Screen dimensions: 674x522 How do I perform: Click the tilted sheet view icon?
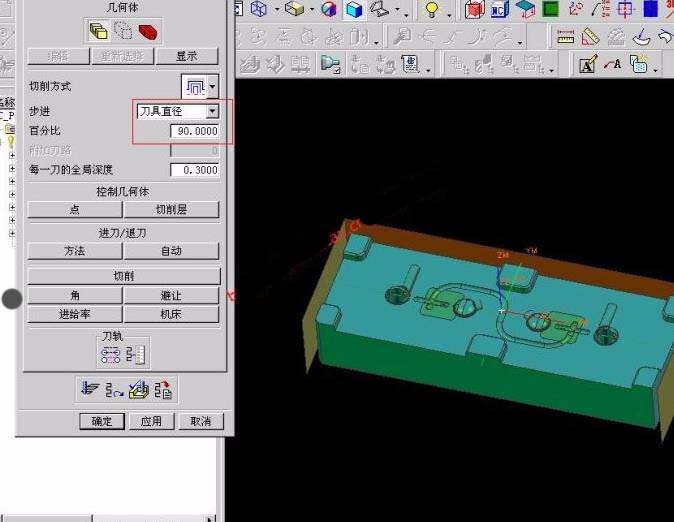[x=379, y=9]
